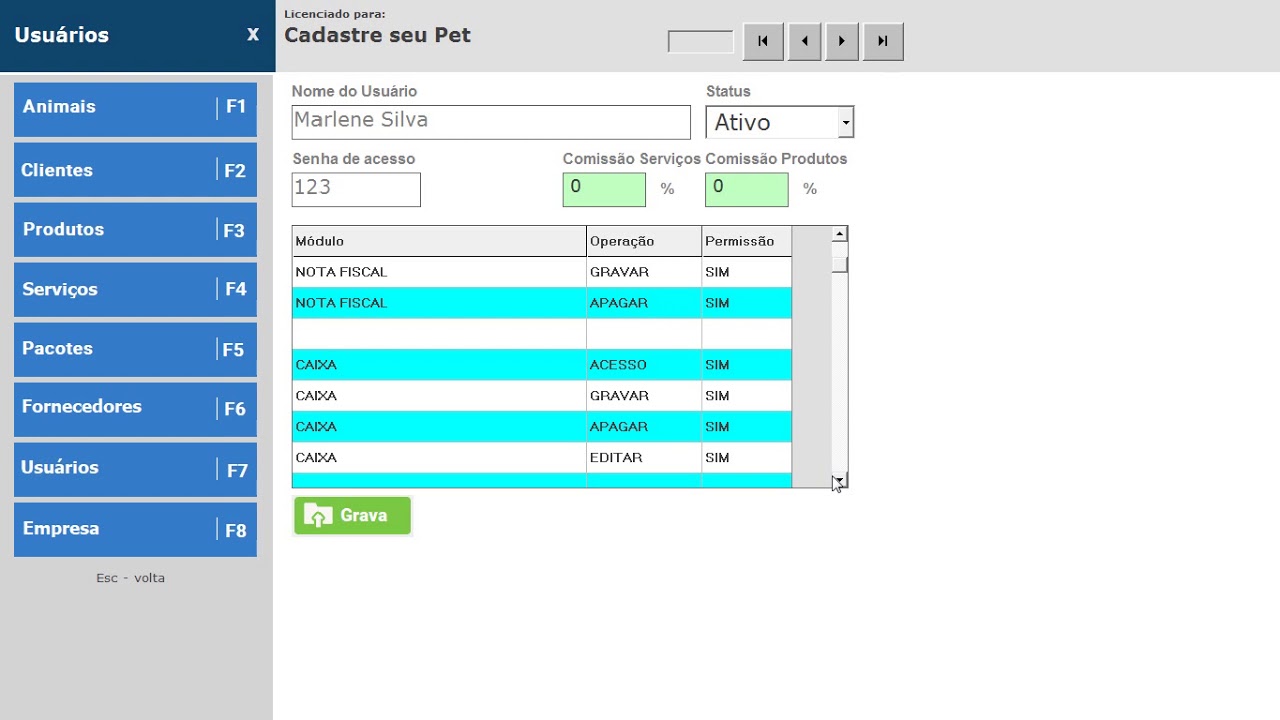Open the Status dropdown
The image size is (1280, 720).
pos(846,123)
